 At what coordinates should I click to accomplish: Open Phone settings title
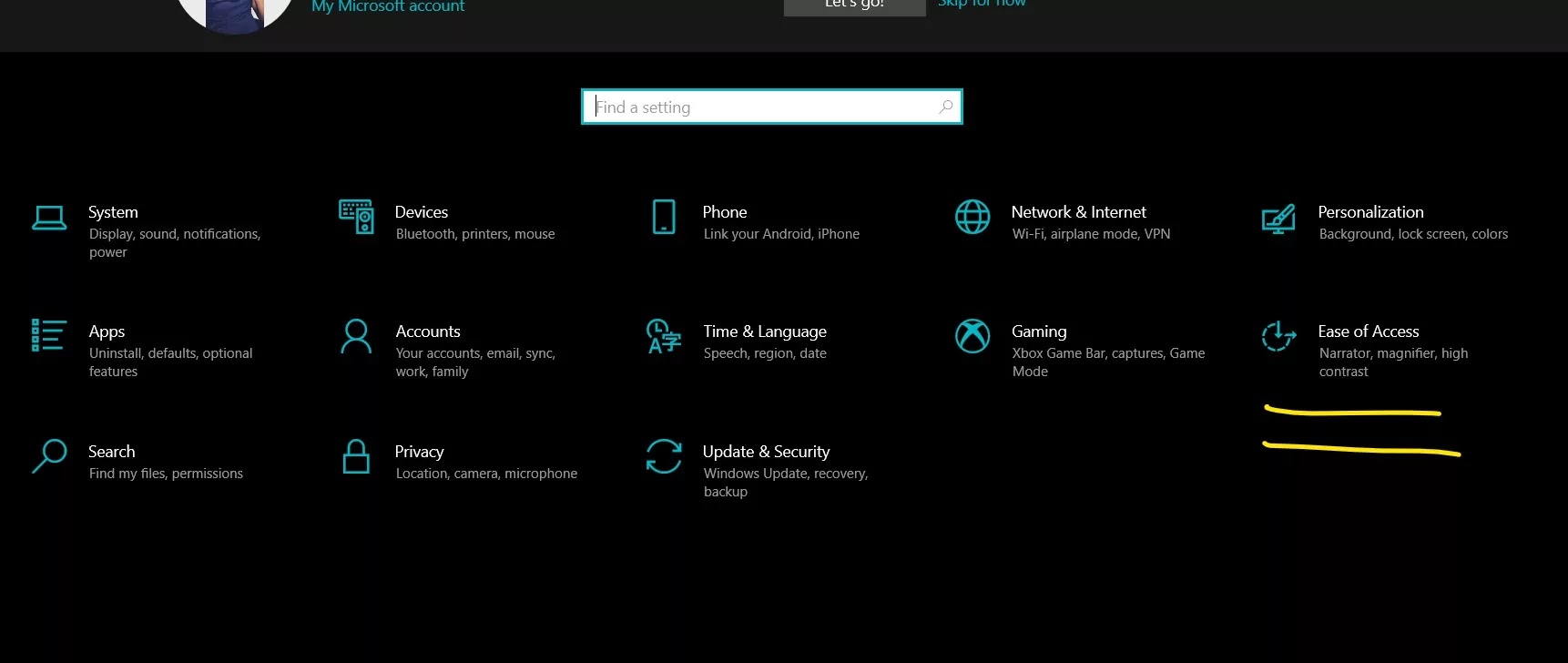click(725, 212)
